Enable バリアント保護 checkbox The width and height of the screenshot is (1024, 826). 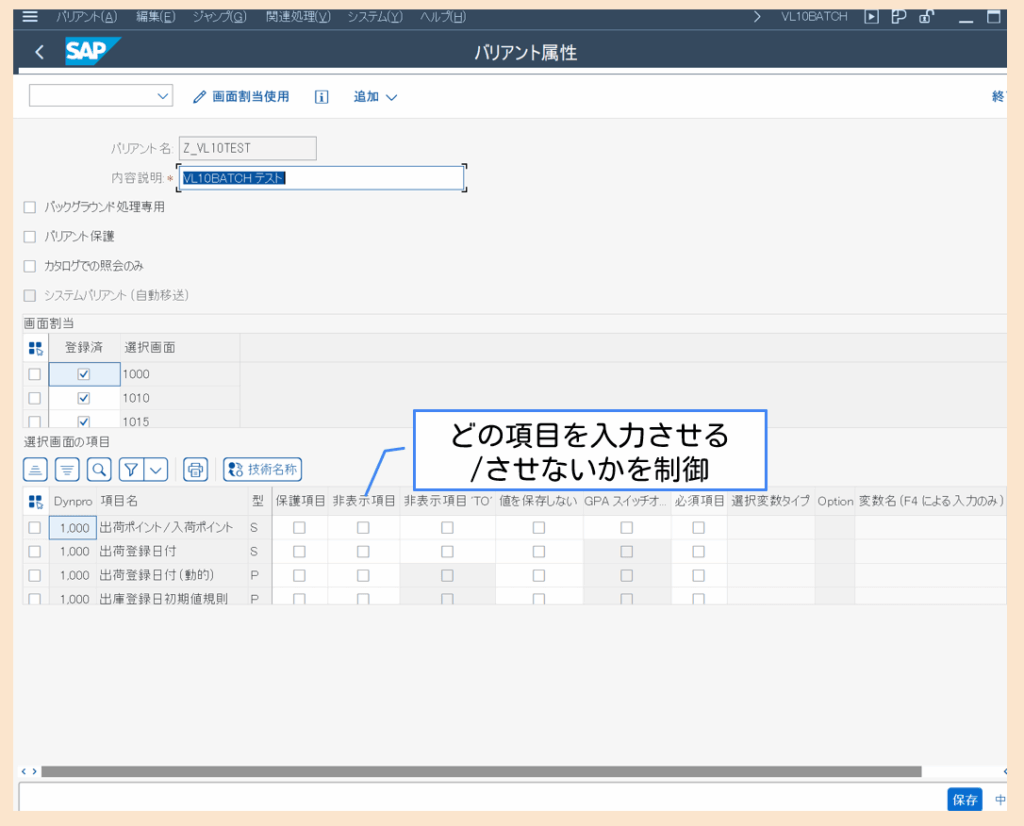coord(29,237)
